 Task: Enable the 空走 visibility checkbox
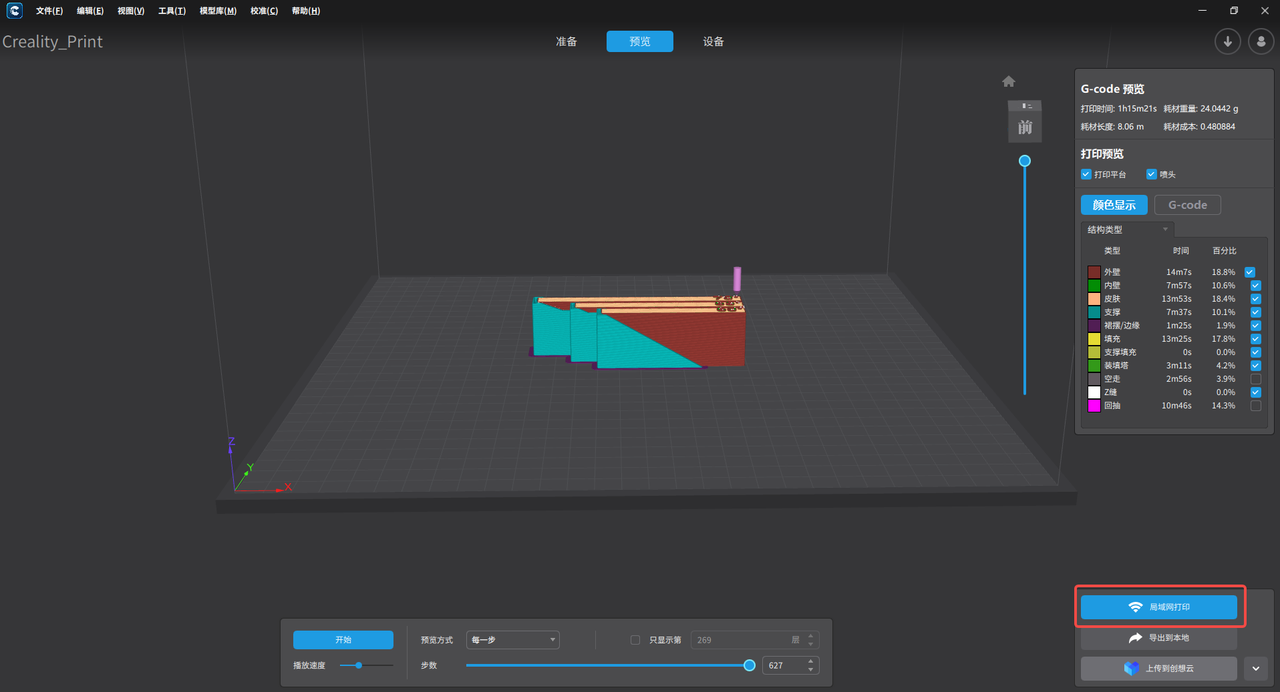(x=1256, y=379)
